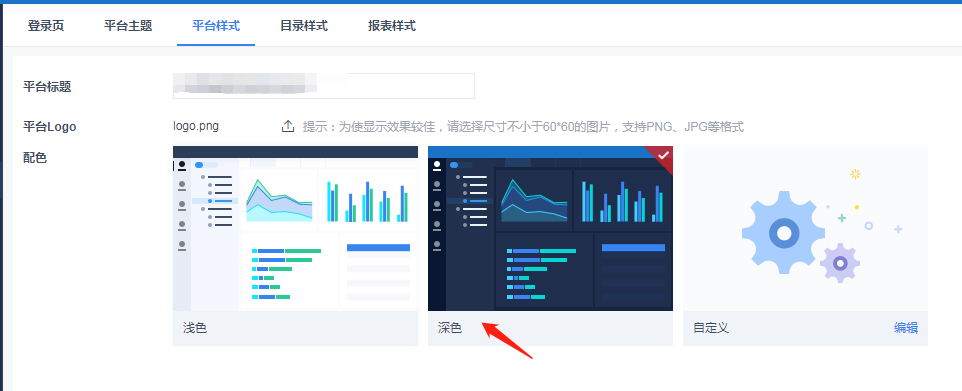Click the logo.png file name
Image resolution: width=962 pixels, height=391 pixels.
(x=196, y=126)
